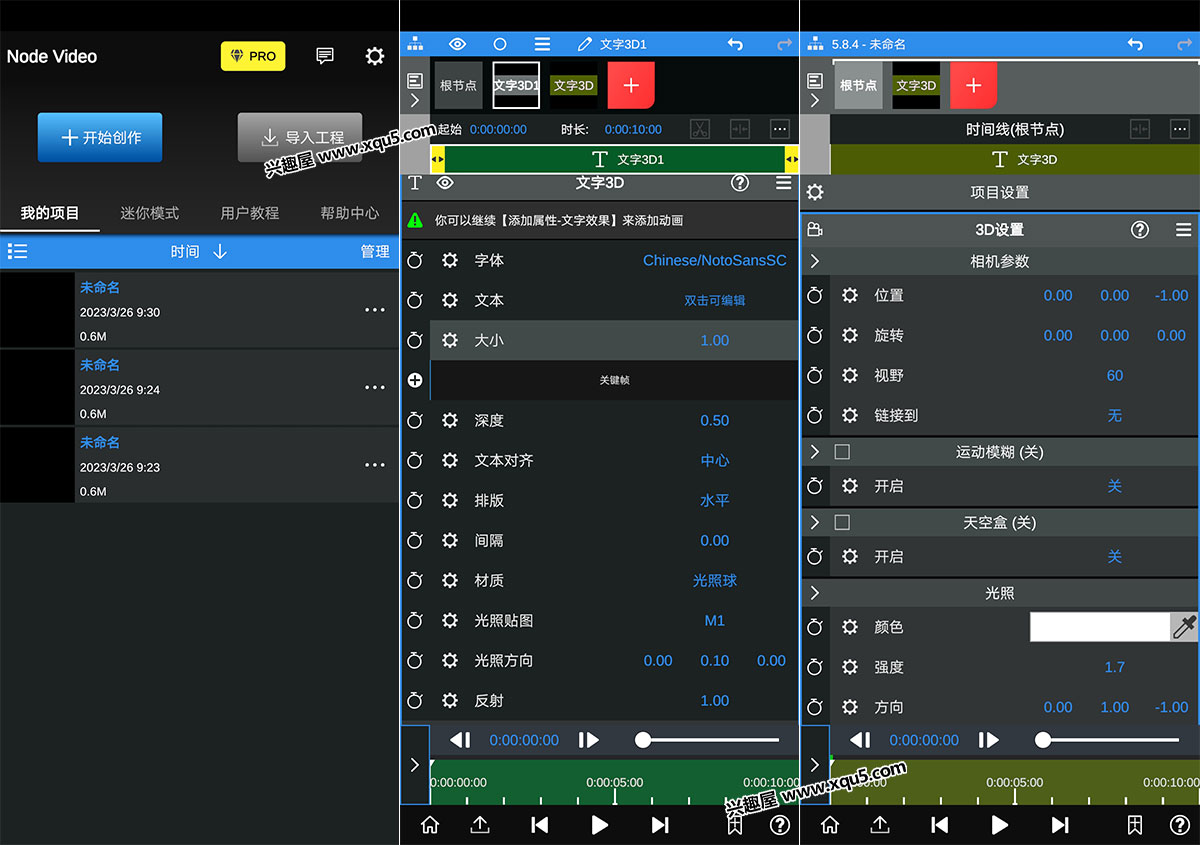This screenshot has height=845, width=1200.
Task: Toggle list view icon in project list header
Action: pyautogui.click(x=17, y=251)
